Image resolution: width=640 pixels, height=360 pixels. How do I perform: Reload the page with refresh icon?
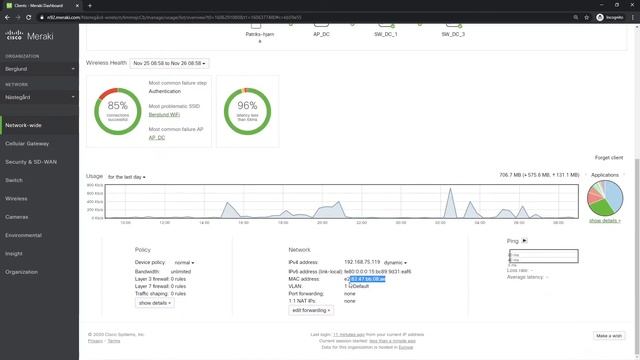coord(29,18)
